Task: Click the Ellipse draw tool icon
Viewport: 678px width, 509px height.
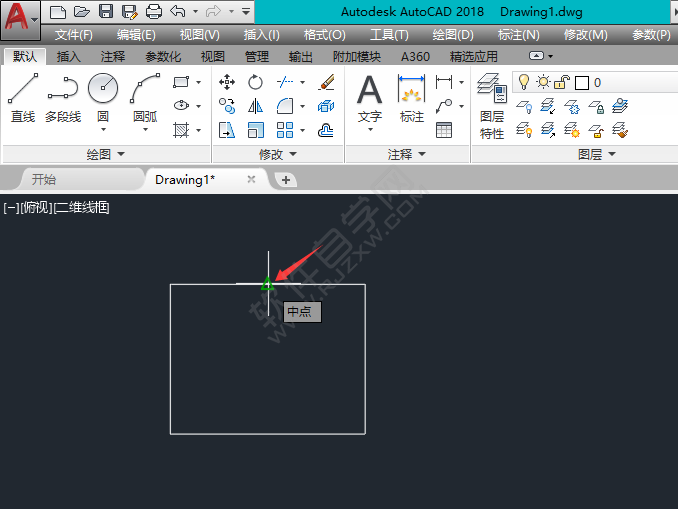Action: [x=181, y=106]
